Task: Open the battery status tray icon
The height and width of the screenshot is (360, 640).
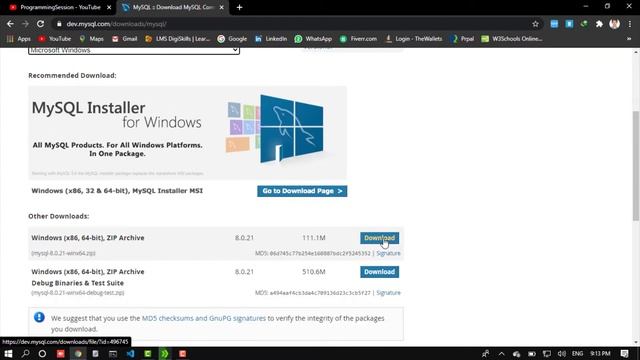Action: point(531,354)
